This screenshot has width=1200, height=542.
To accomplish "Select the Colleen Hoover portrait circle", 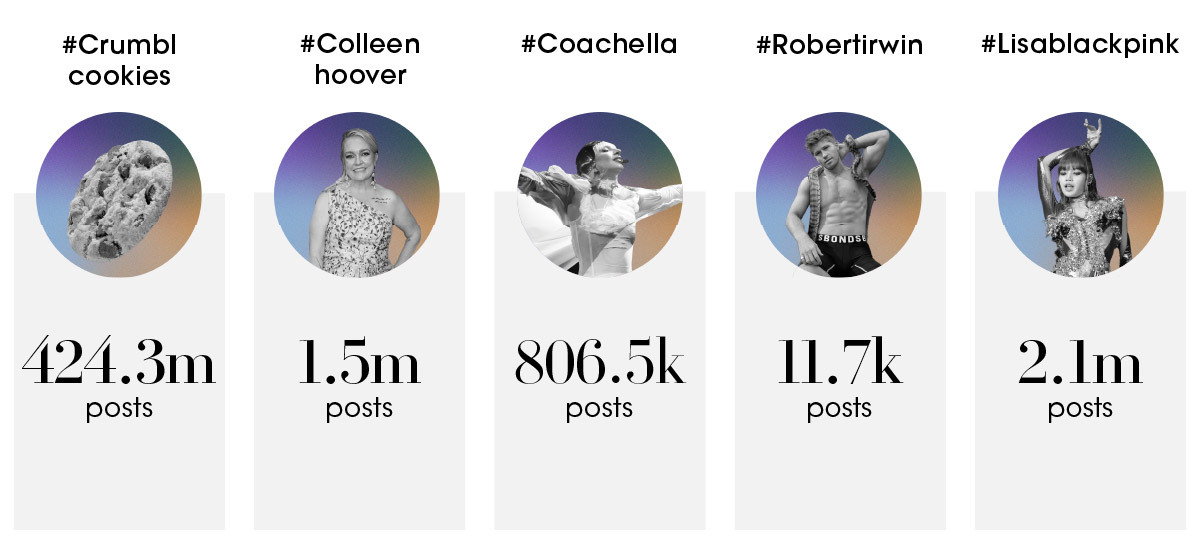I will click(357, 195).
